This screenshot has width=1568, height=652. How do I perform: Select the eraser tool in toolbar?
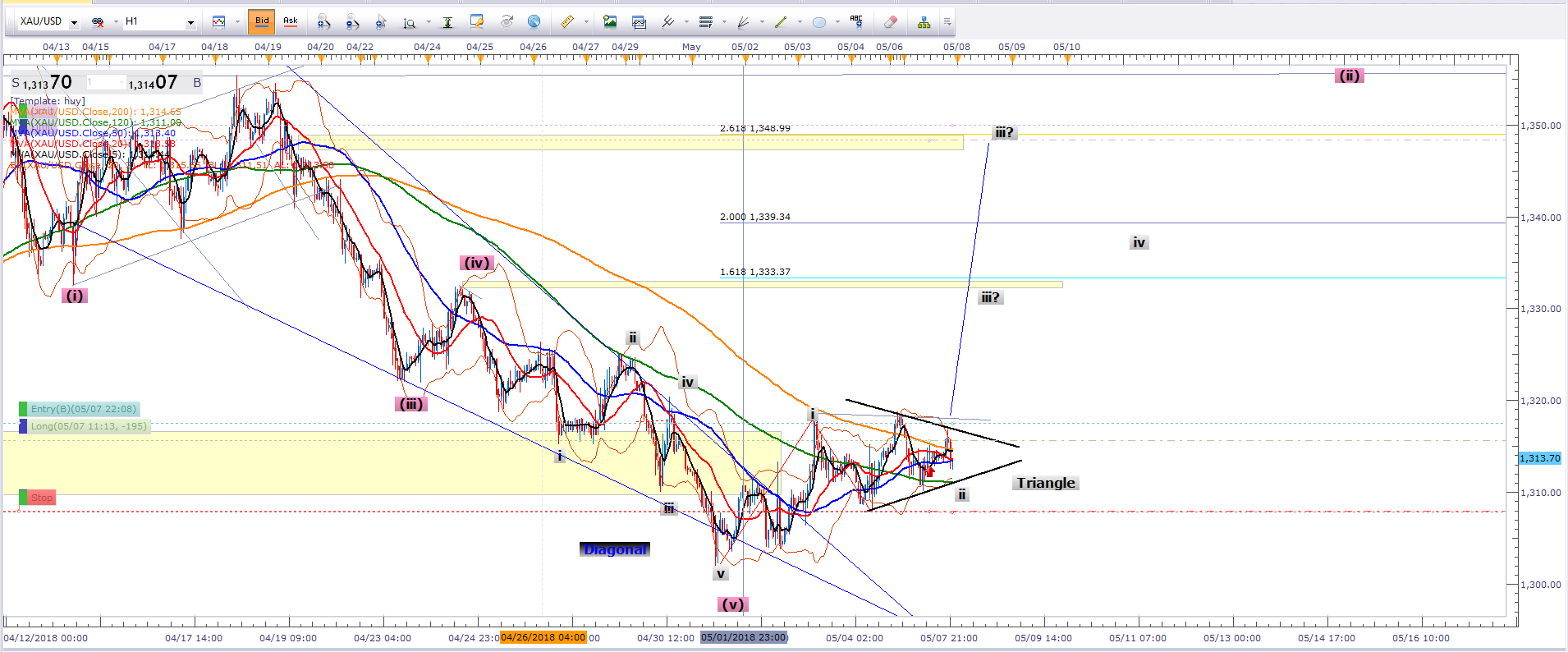tap(891, 22)
